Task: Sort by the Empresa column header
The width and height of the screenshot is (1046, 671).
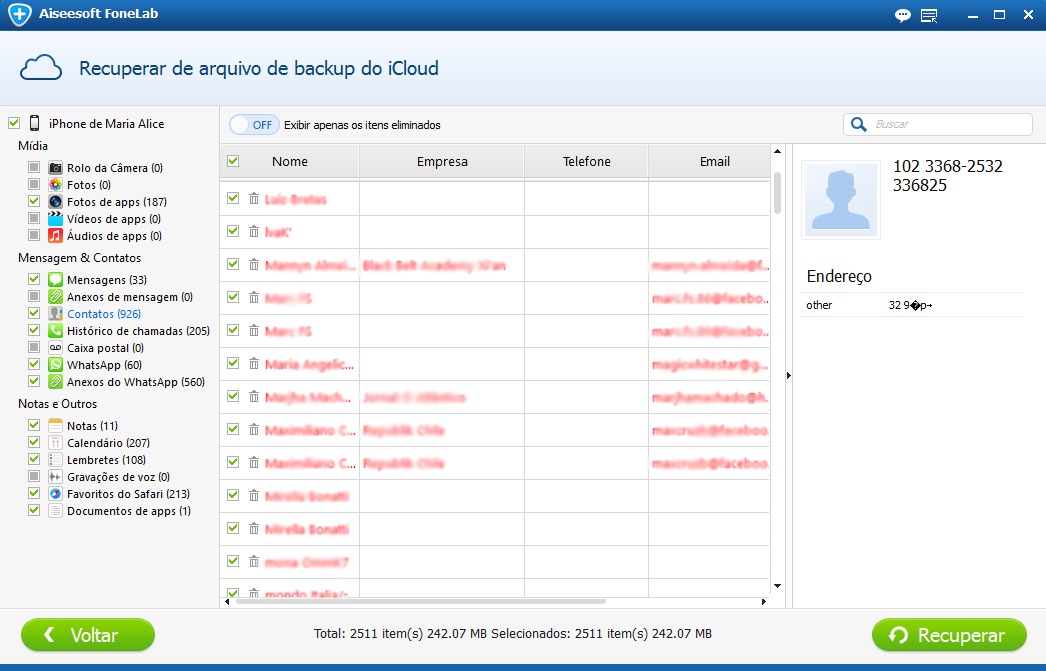Action: [442, 161]
